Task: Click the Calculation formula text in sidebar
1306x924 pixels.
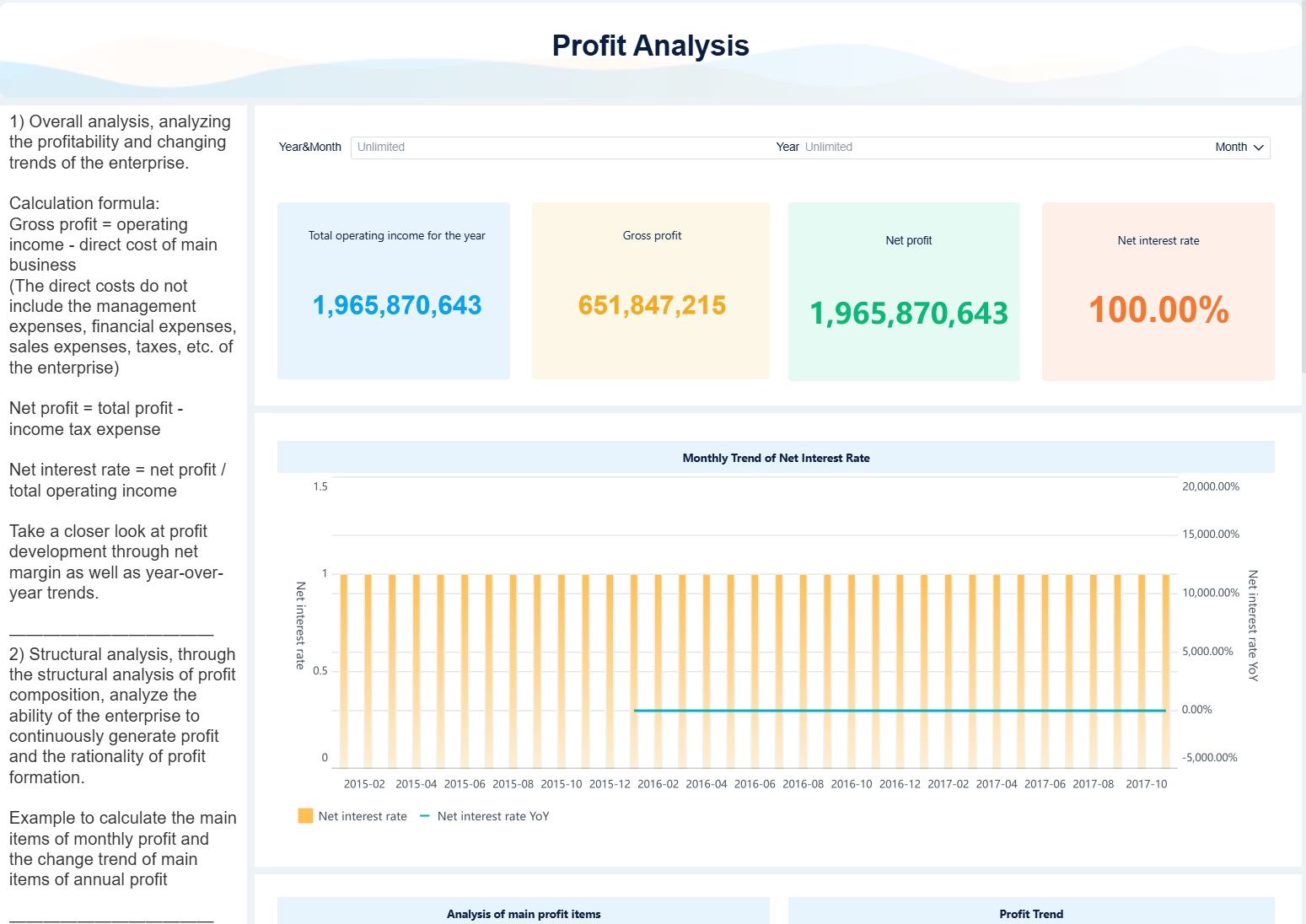Action: click(x=84, y=203)
